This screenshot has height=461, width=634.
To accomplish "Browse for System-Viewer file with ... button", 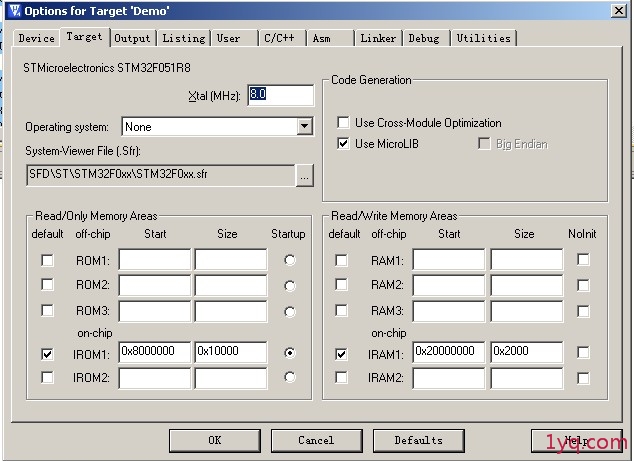I will (x=304, y=176).
